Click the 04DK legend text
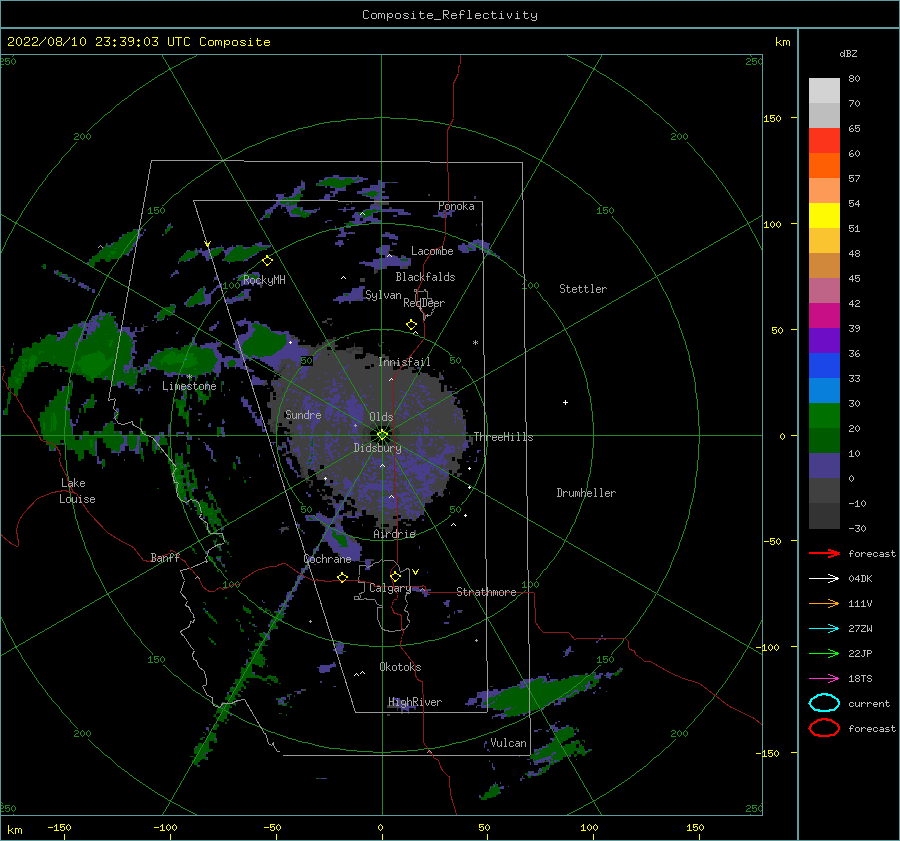The image size is (900, 841). pos(860,579)
